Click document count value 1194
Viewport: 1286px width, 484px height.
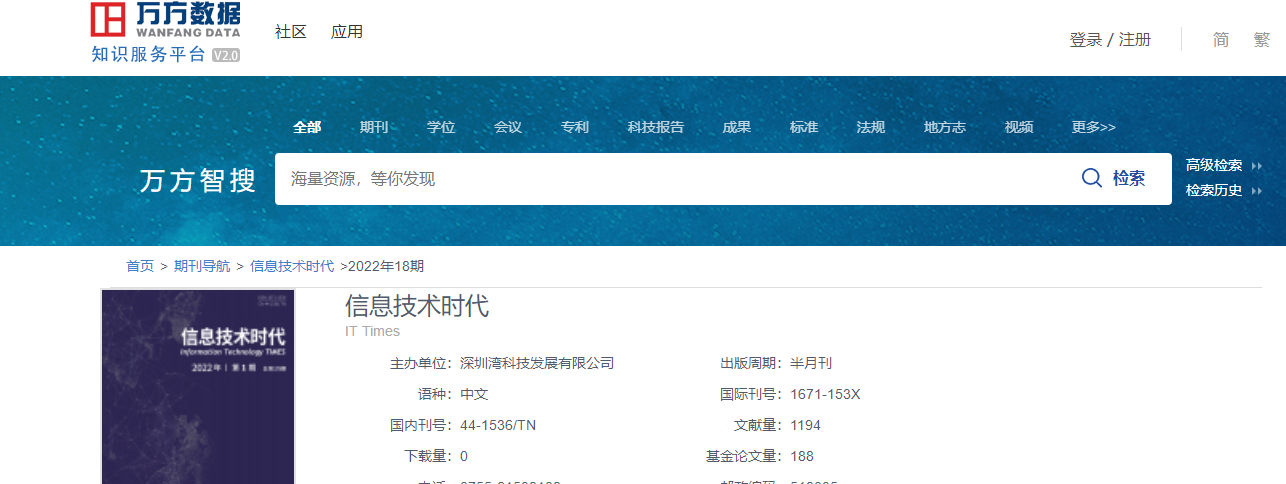[805, 425]
